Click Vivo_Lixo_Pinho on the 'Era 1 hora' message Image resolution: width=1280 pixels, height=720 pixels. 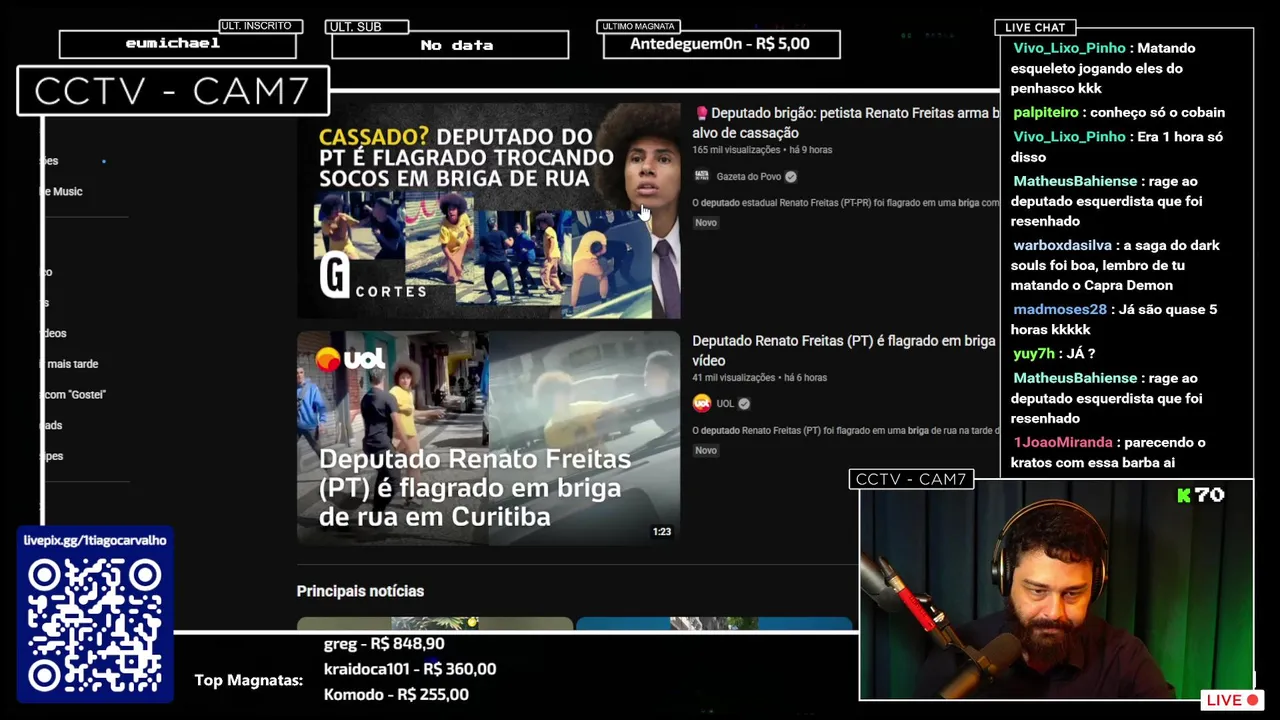1069,137
